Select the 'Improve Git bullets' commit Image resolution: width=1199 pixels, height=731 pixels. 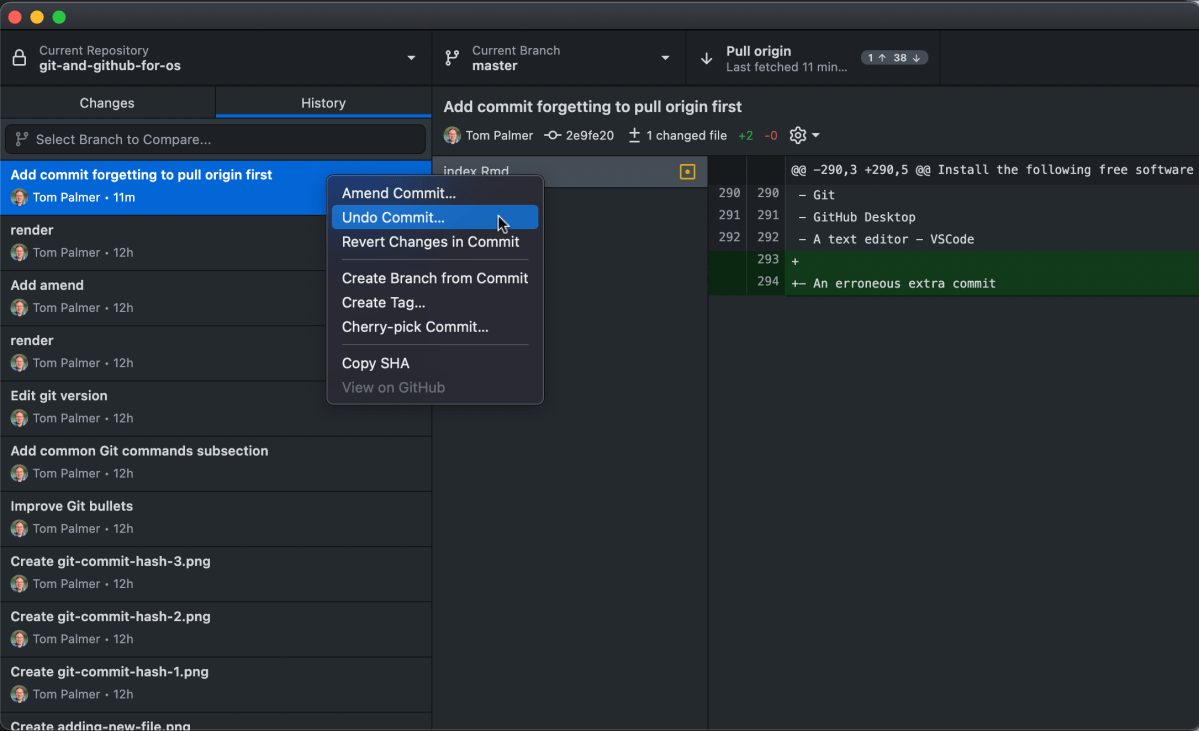[x=216, y=518]
